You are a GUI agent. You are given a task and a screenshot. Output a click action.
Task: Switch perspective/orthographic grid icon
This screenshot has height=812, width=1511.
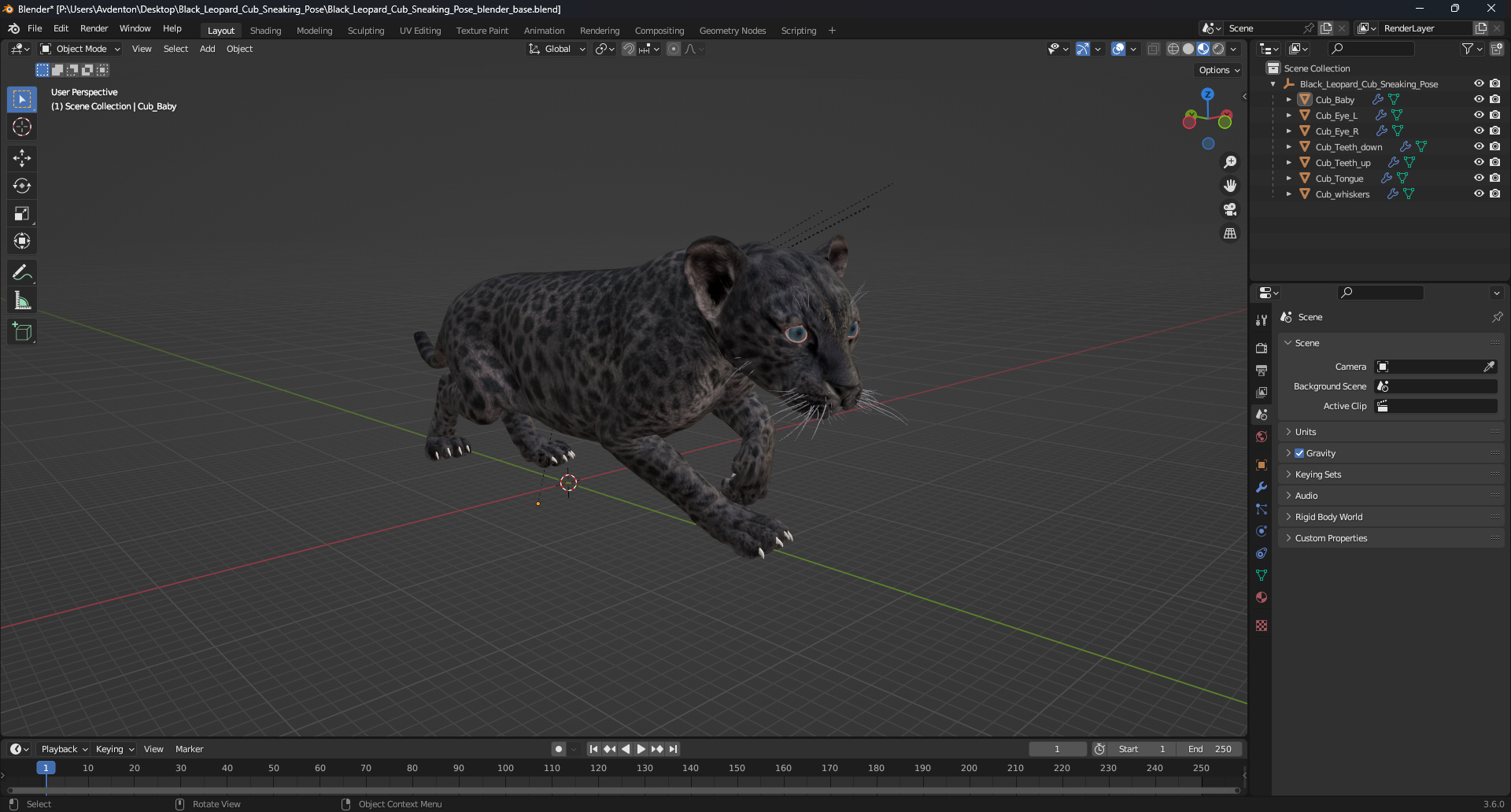click(1229, 234)
